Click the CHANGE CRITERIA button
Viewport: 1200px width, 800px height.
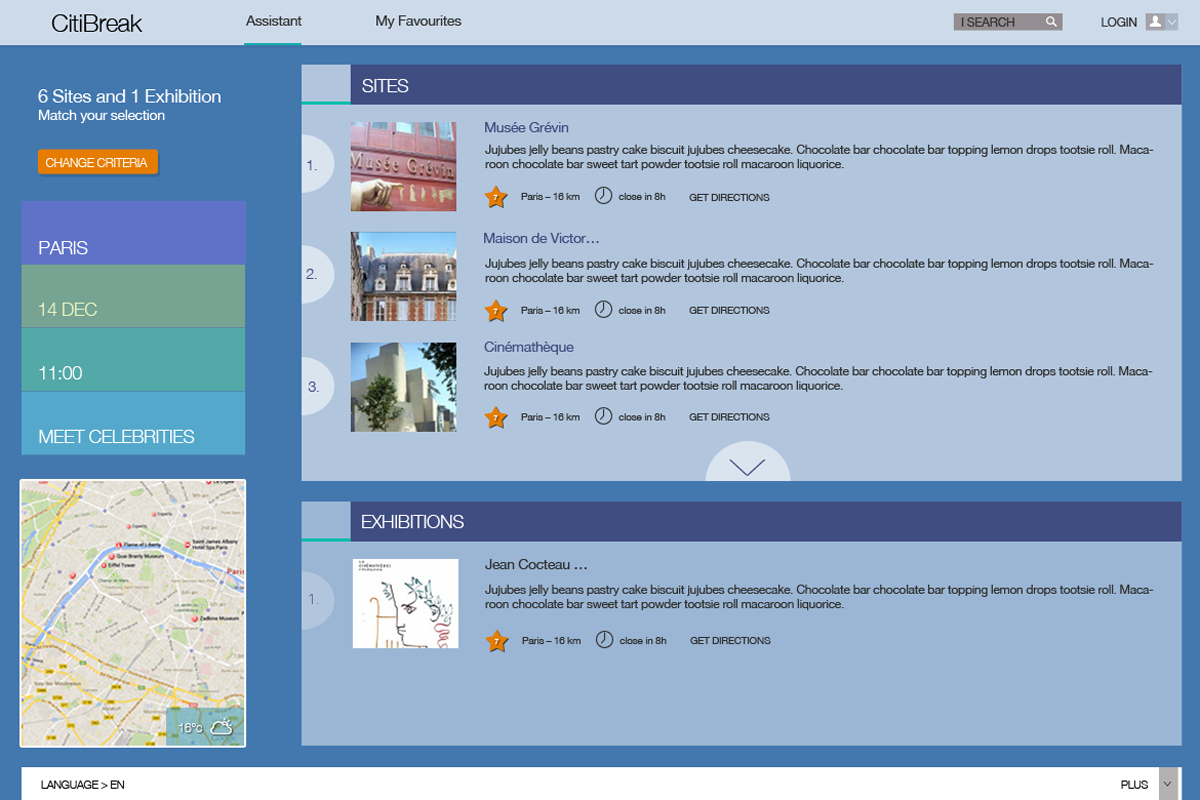click(97, 162)
